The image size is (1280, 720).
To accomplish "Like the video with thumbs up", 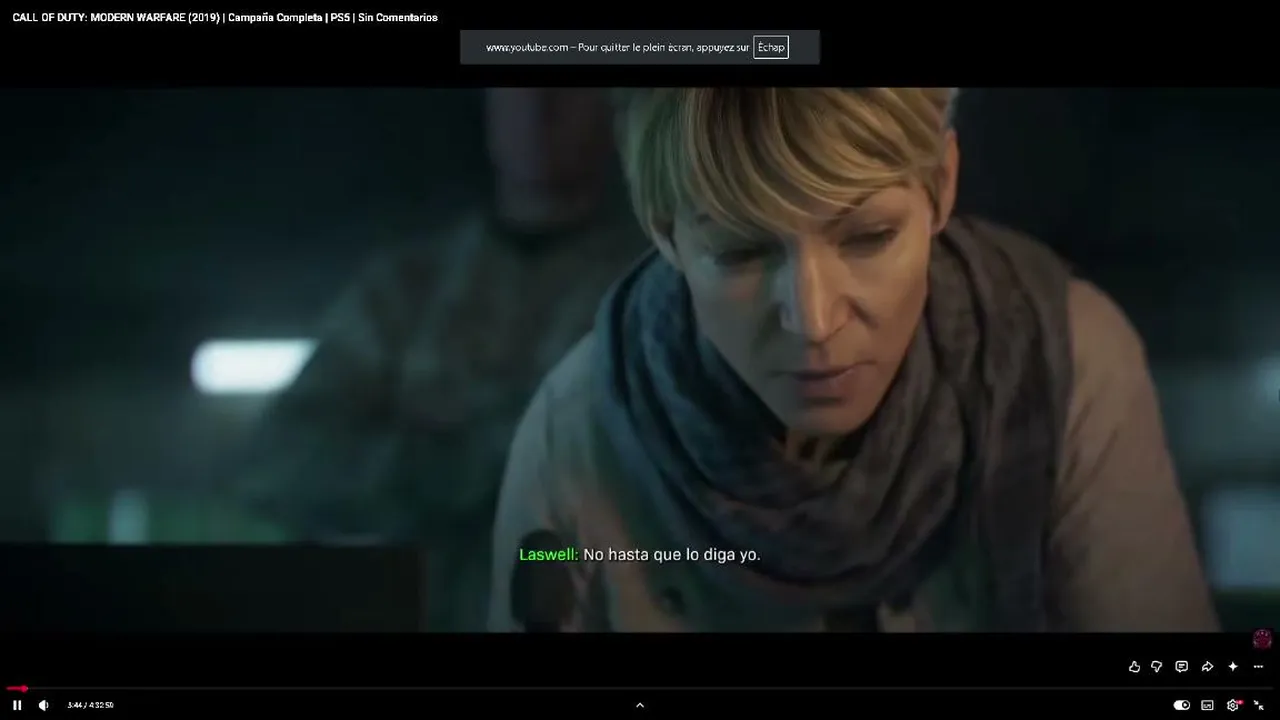I will click(x=1134, y=667).
